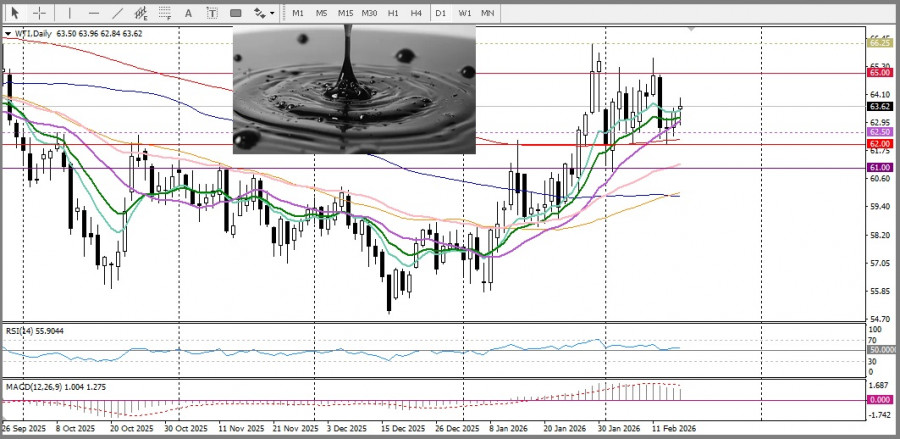Click the 54.70 price scale value

(x=880, y=319)
